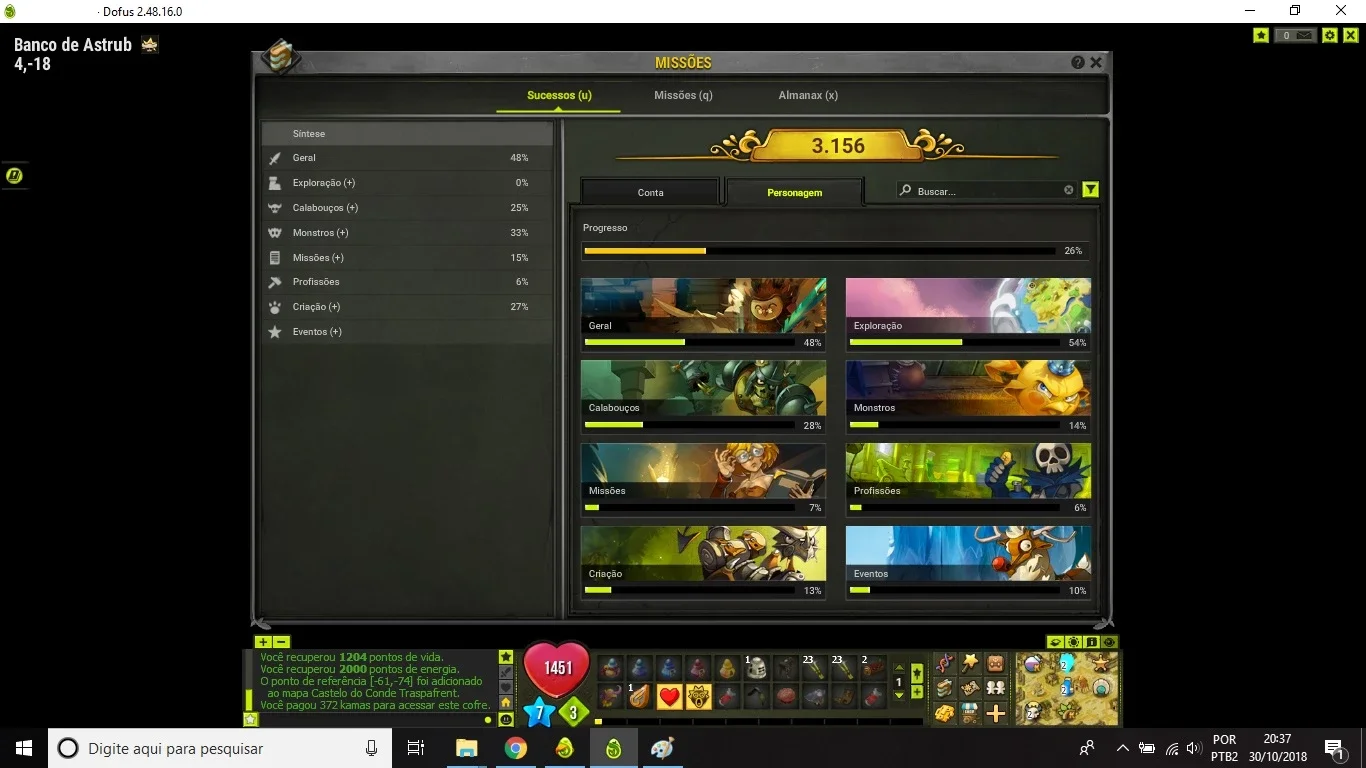Open the DNA characteristics icon in menu
The image size is (1366, 768).
944,663
